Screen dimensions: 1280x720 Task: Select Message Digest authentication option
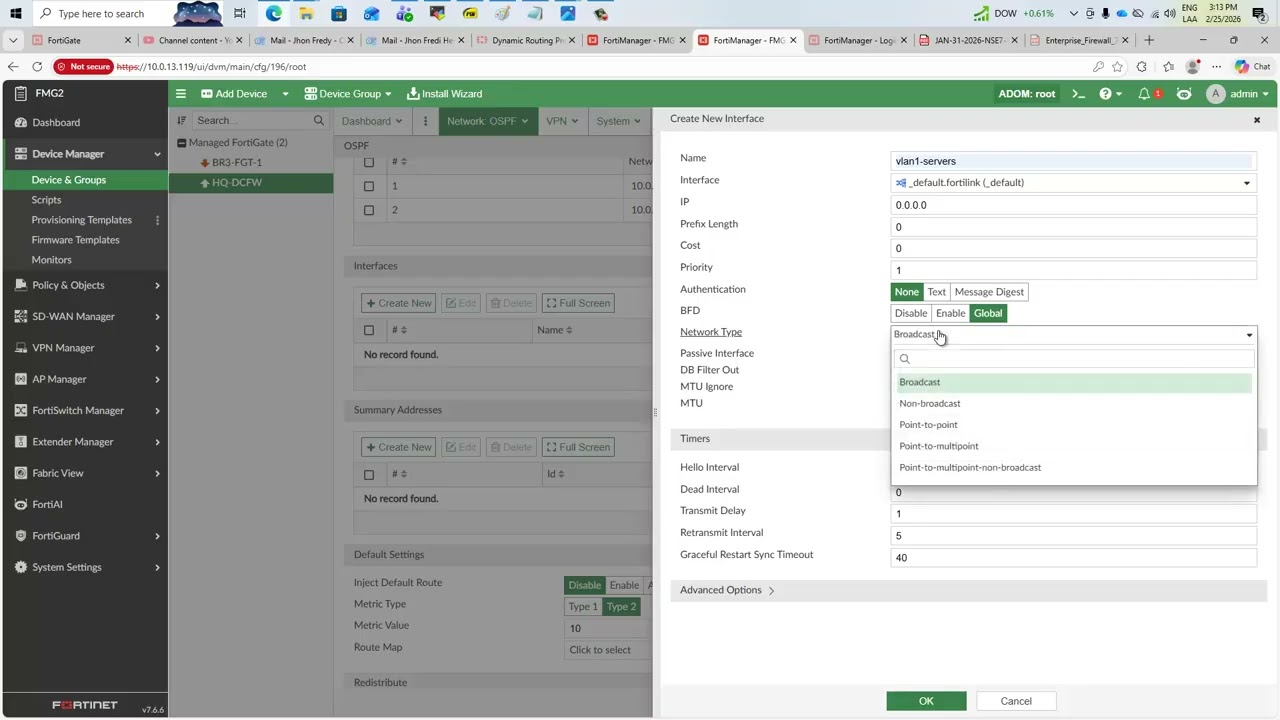tap(989, 292)
